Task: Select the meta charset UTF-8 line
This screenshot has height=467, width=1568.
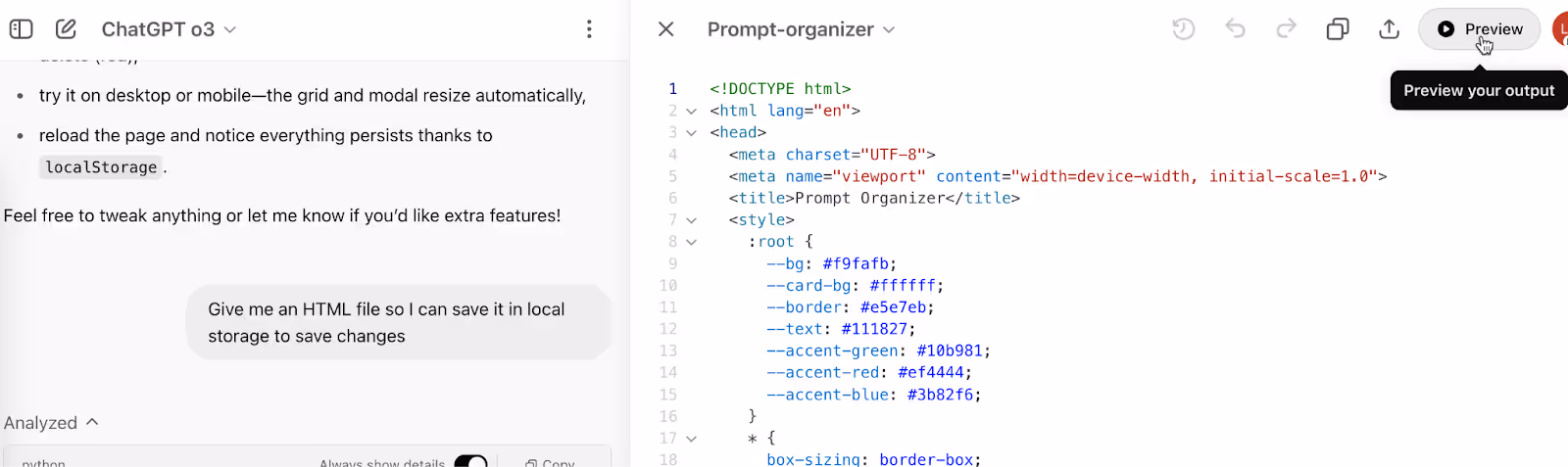Action: pos(832,155)
